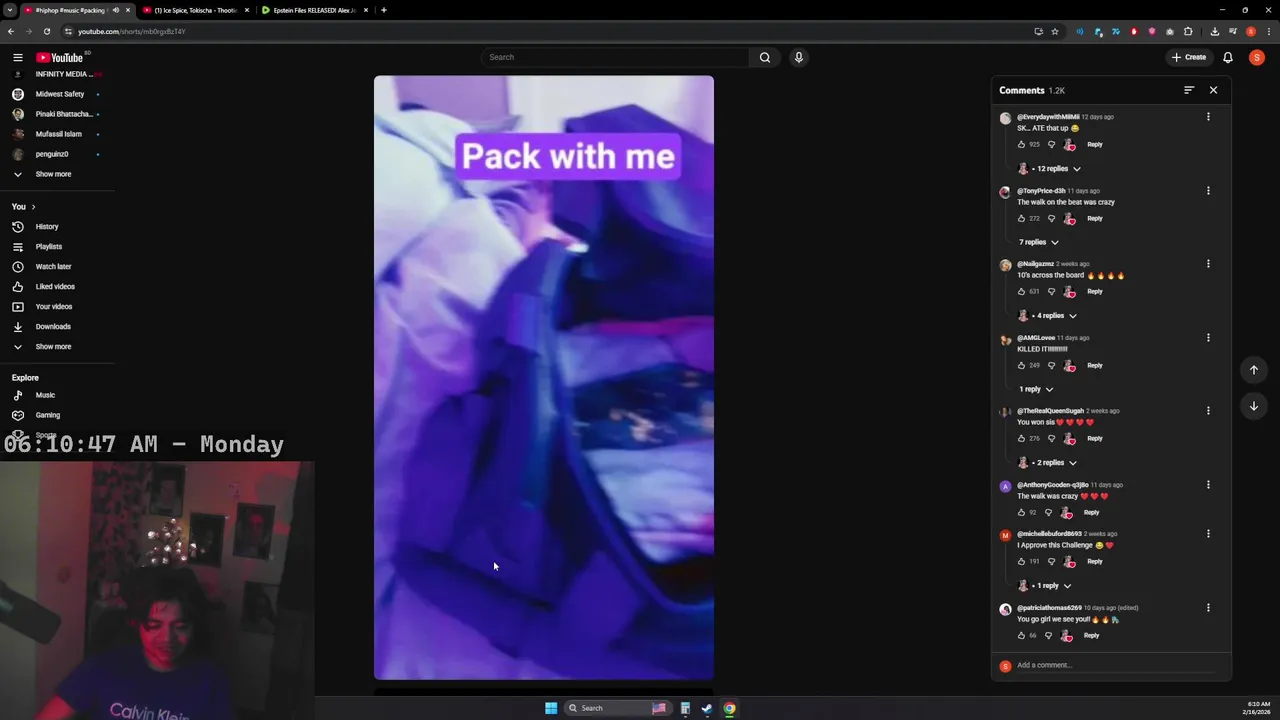Like the 'You won sis' comment
1280x720 pixels.
[x=1022, y=439]
